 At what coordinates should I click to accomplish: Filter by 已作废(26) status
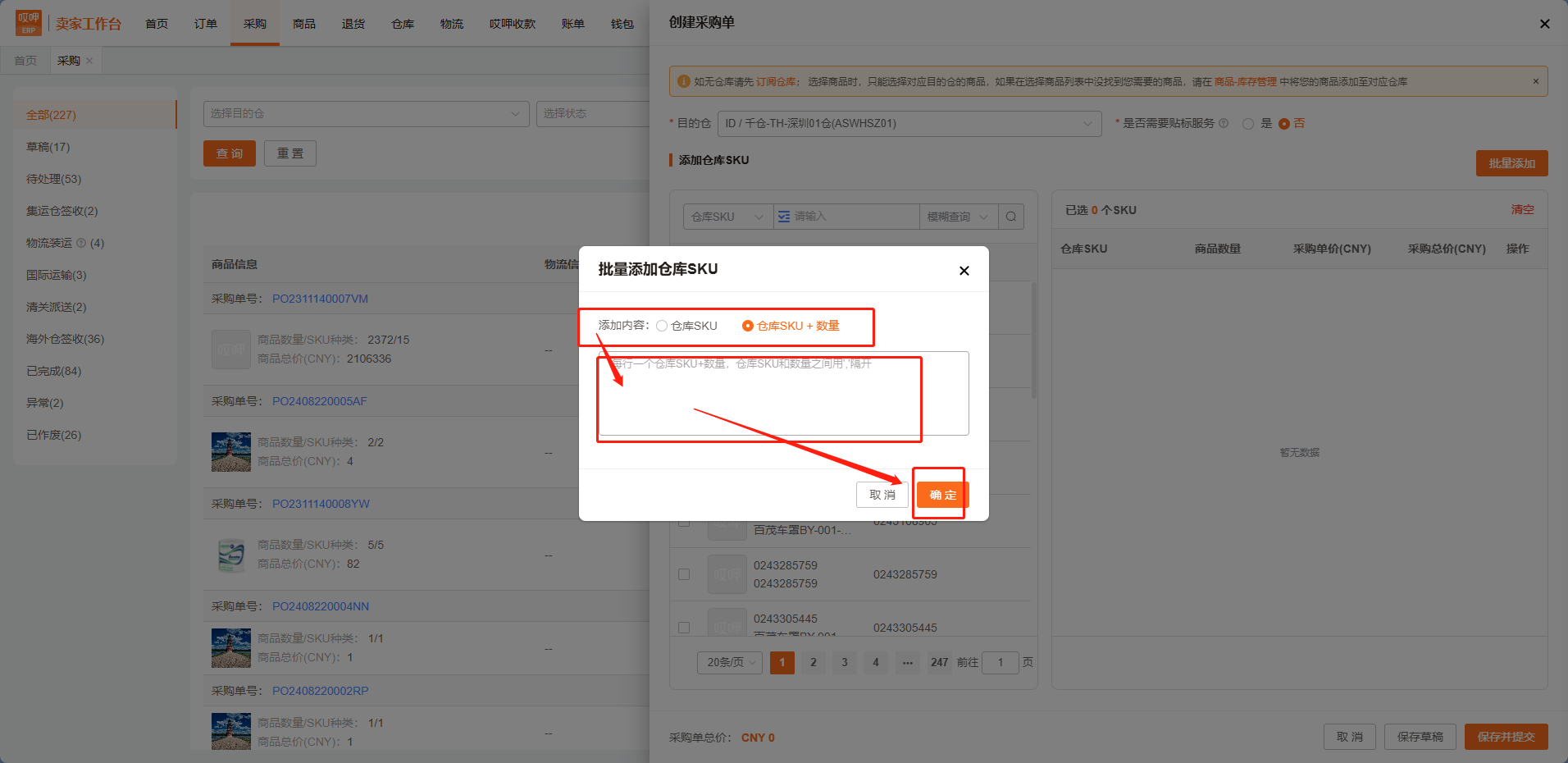(54, 435)
